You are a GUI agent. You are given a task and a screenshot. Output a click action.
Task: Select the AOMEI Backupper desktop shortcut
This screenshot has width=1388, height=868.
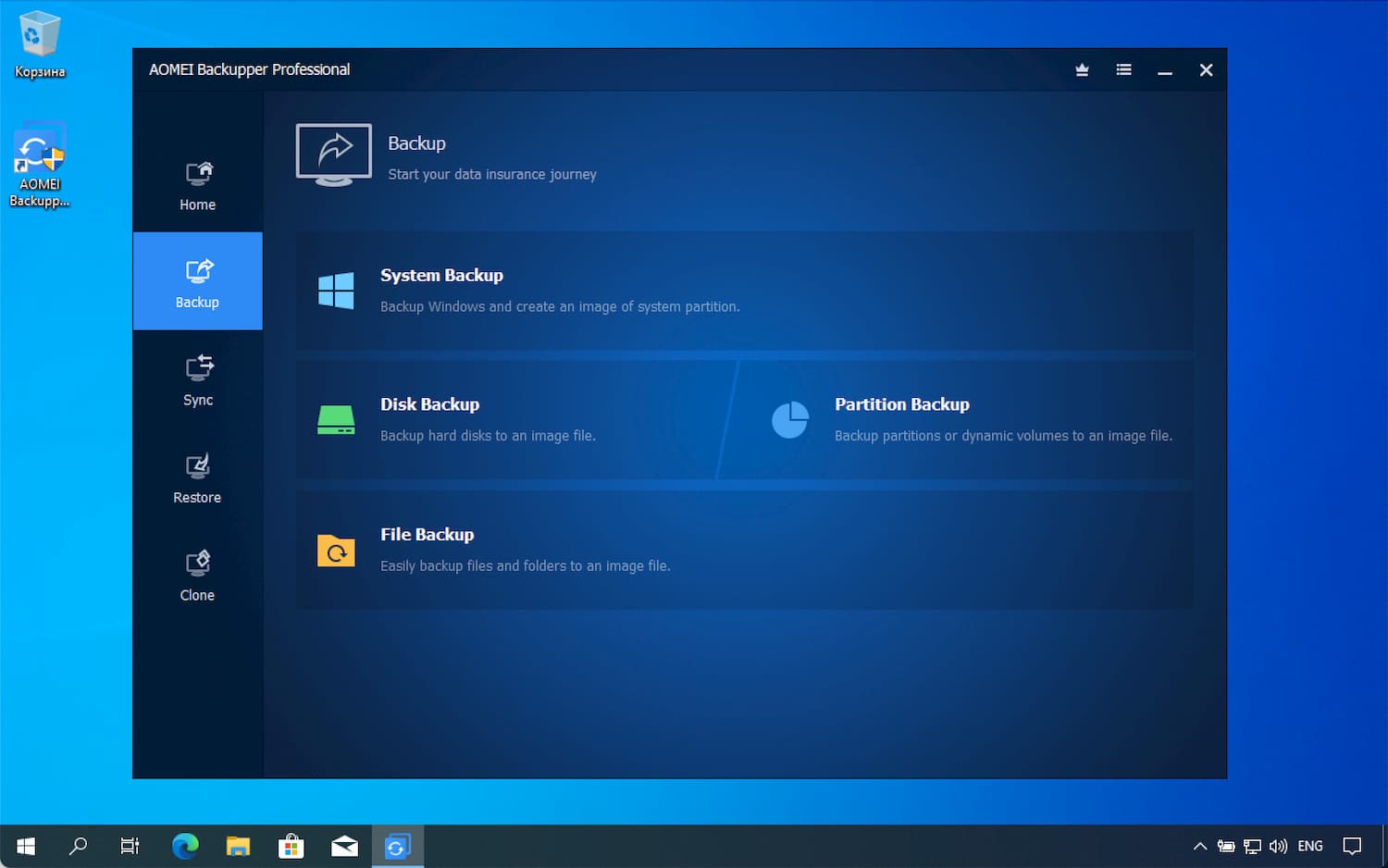click(x=40, y=165)
